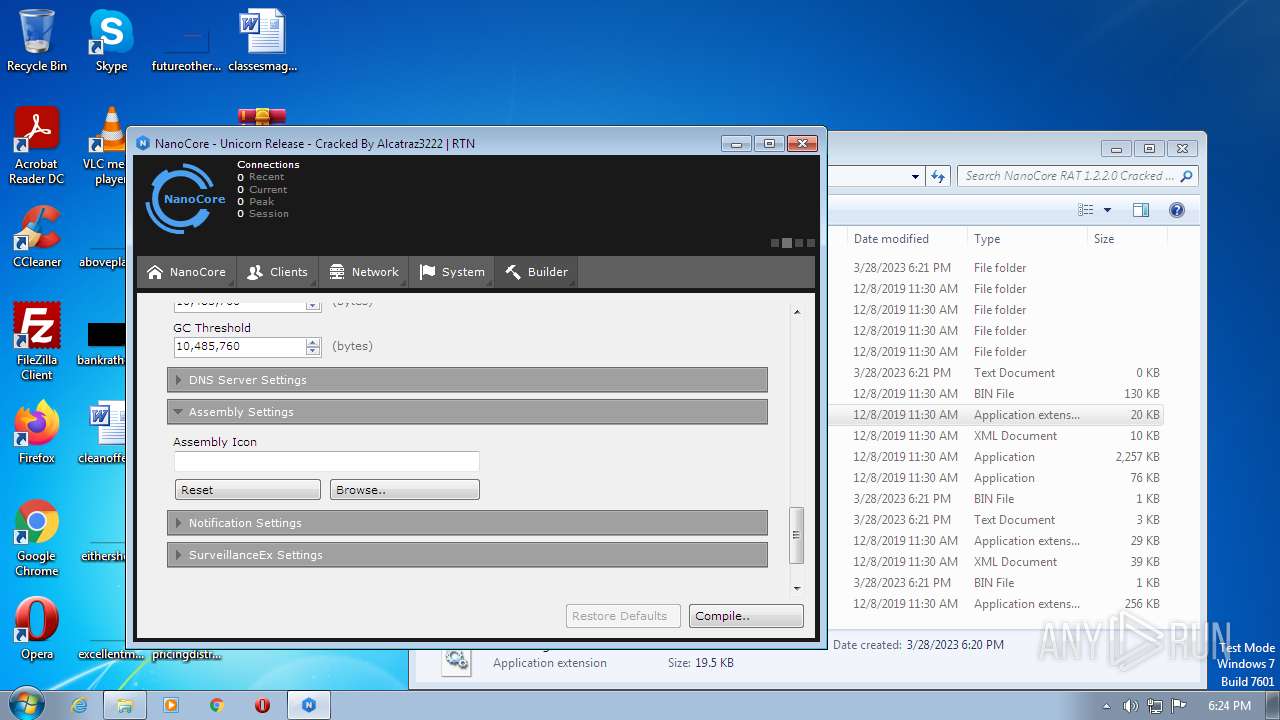Click the builder settings vertical scrollbar thumb
The image size is (1280, 720).
[797, 535]
